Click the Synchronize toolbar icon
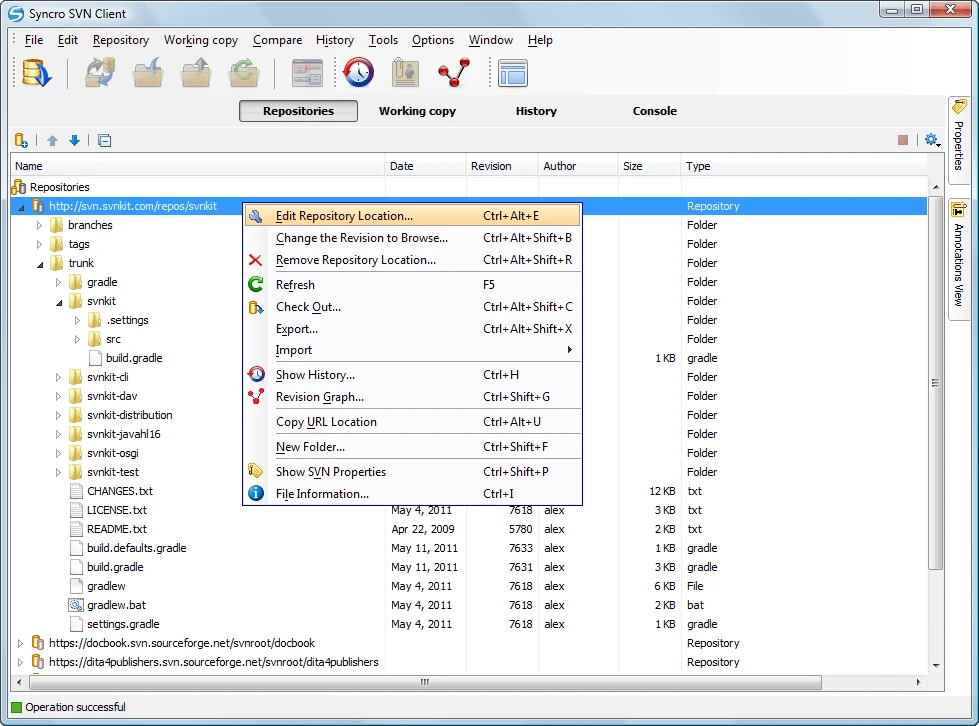979x726 pixels. (99, 72)
